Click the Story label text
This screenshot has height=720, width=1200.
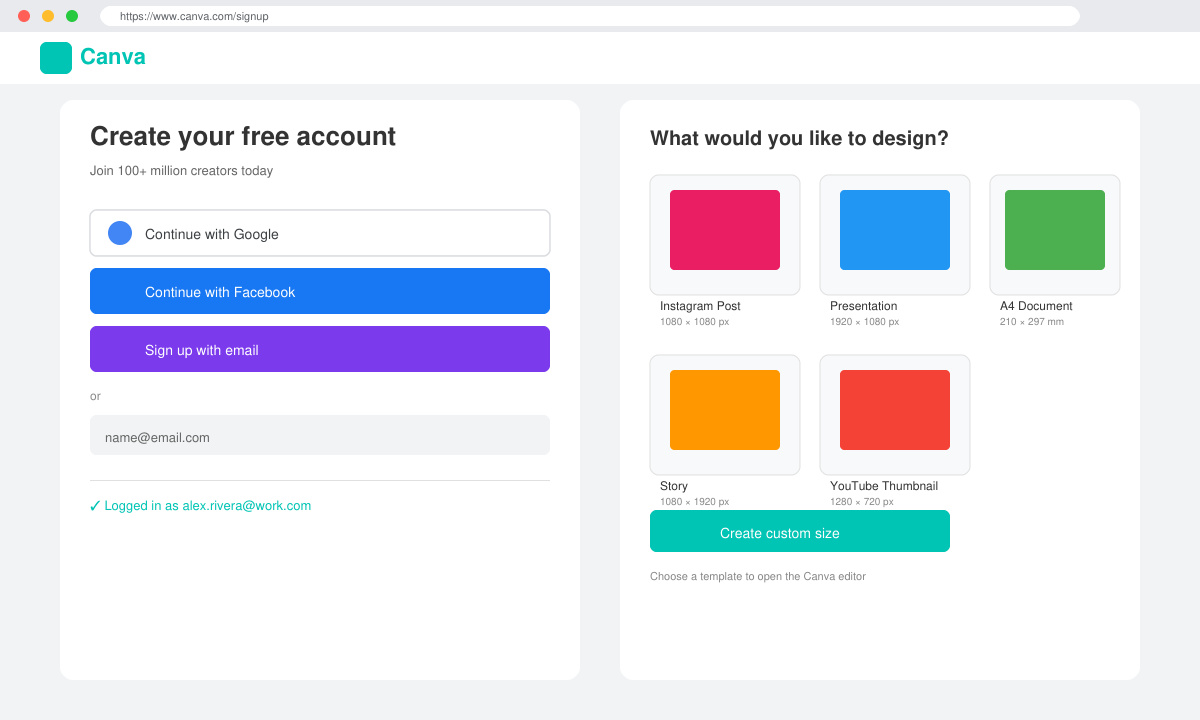pos(674,486)
